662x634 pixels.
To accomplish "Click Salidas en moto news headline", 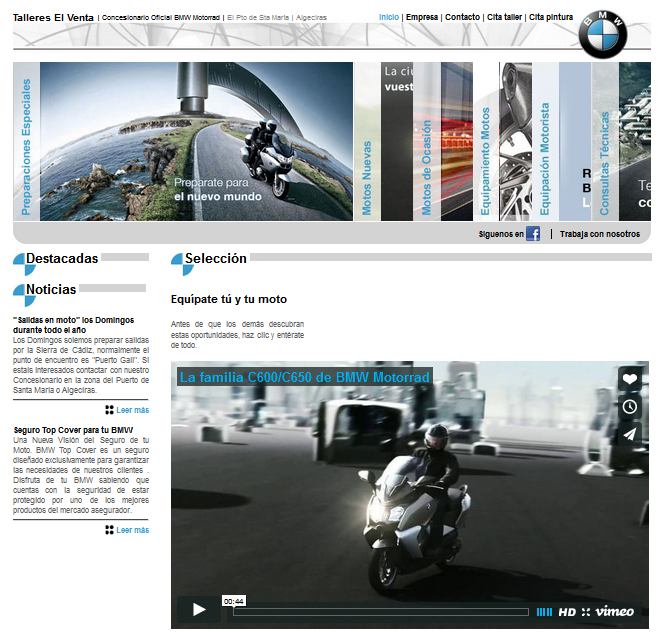I will tap(73, 325).
